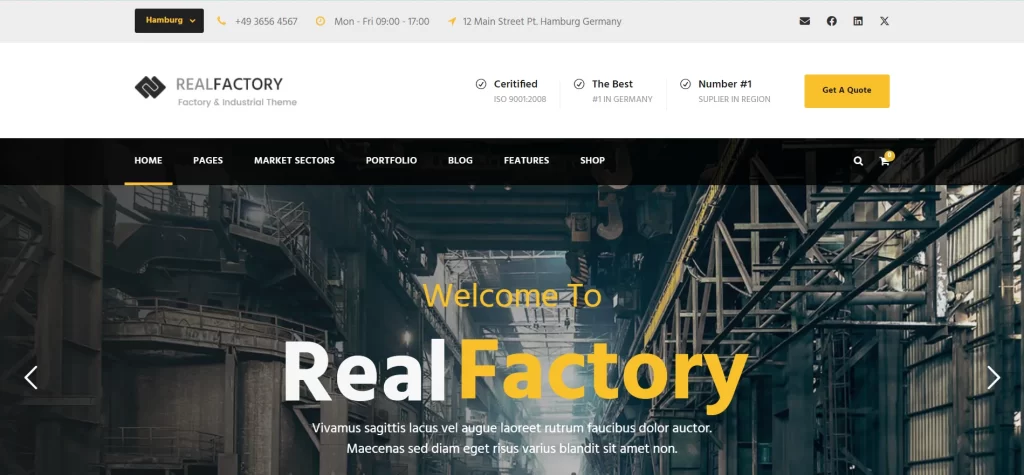
Task: Open the Market Sectors menu
Action: pyautogui.click(x=295, y=160)
